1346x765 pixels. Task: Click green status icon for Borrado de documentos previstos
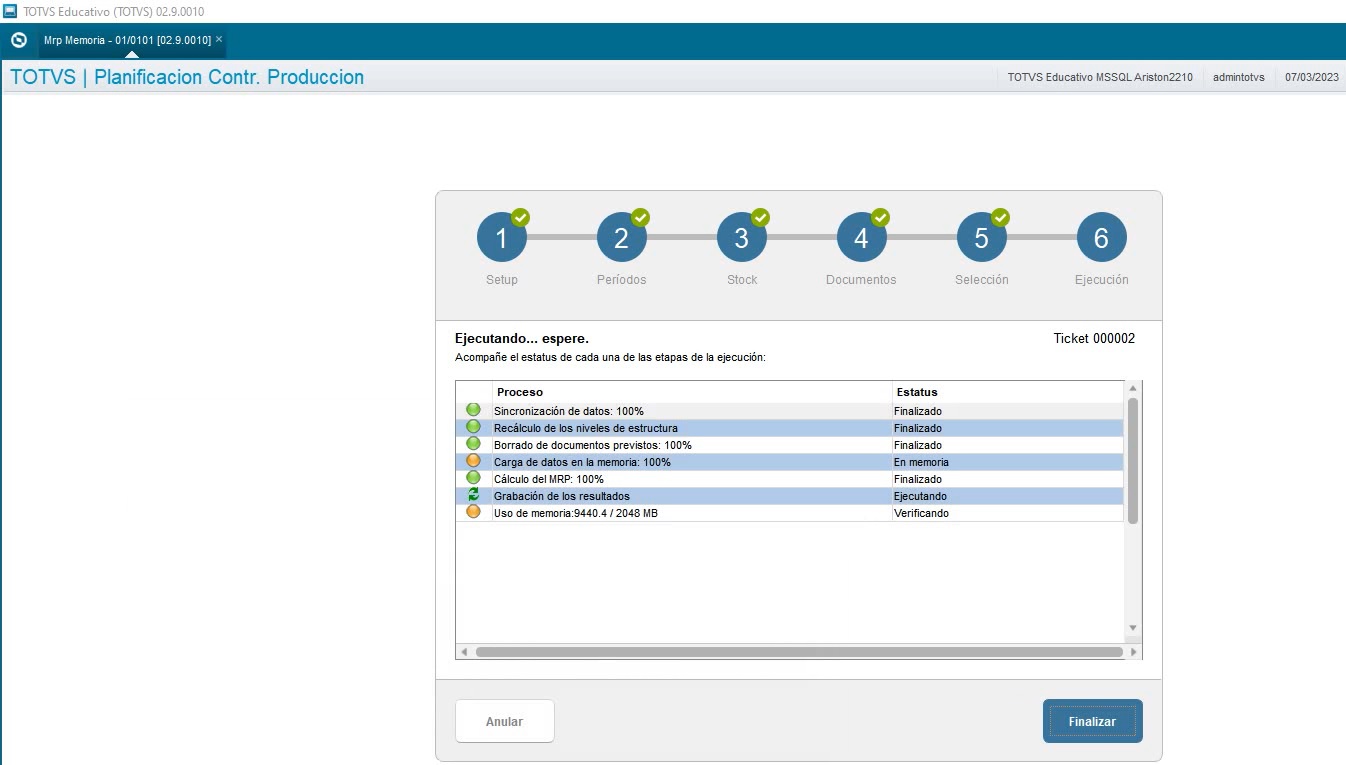pos(473,444)
